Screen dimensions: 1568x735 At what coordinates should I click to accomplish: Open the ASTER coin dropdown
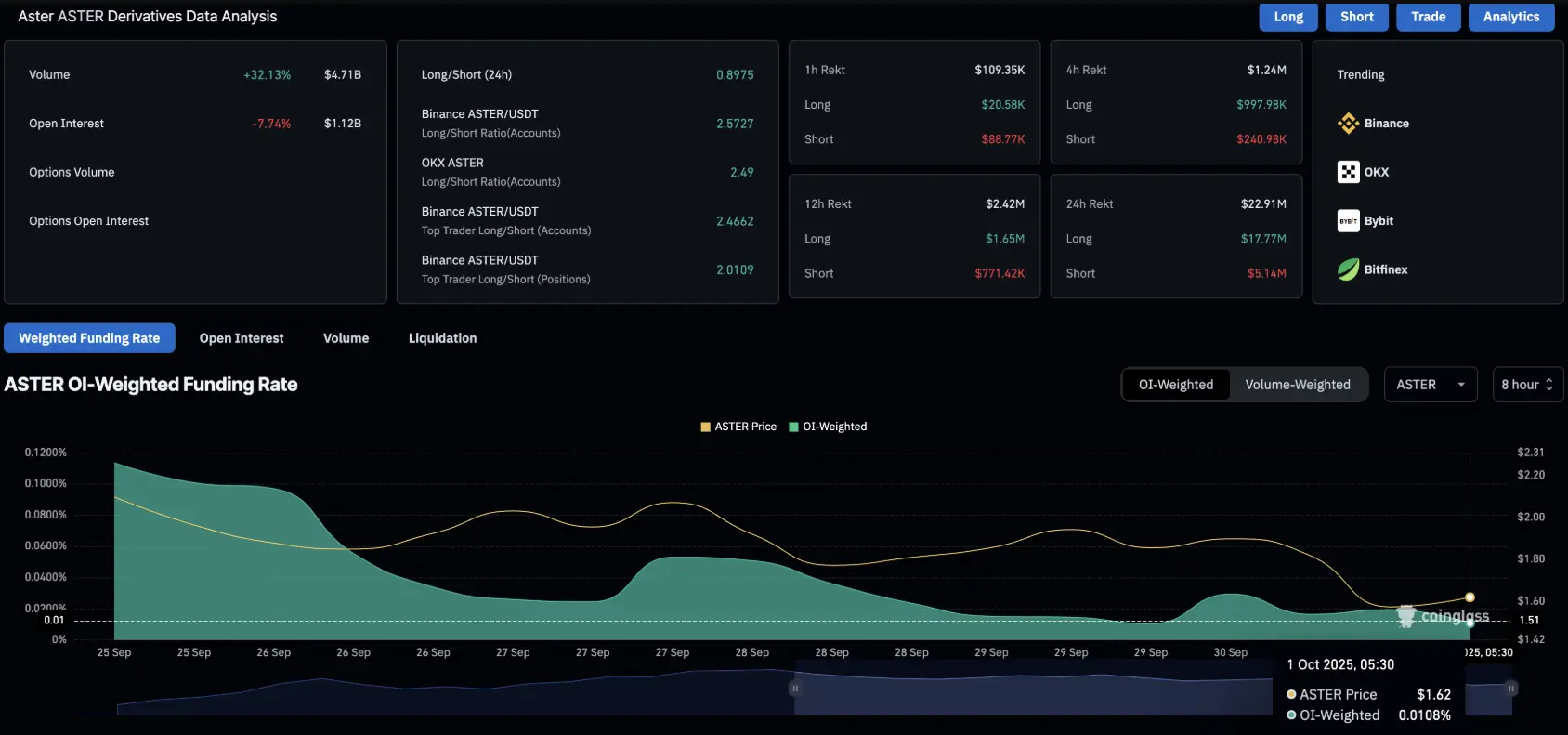[x=1430, y=385]
